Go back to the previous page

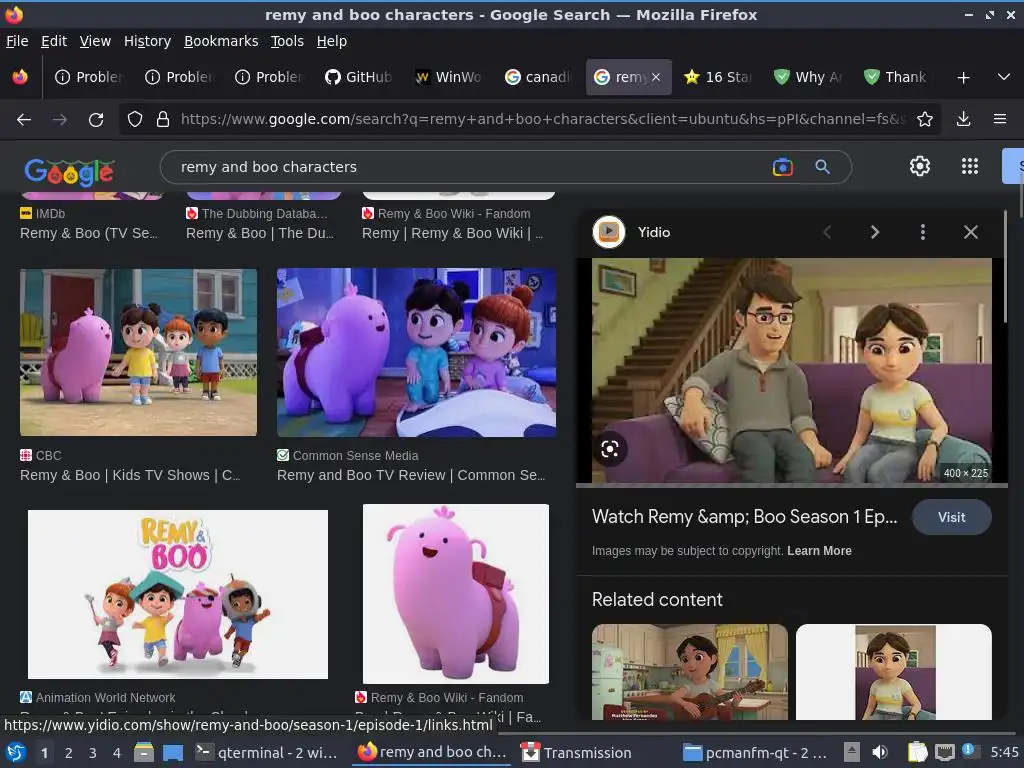click(x=24, y=120)
